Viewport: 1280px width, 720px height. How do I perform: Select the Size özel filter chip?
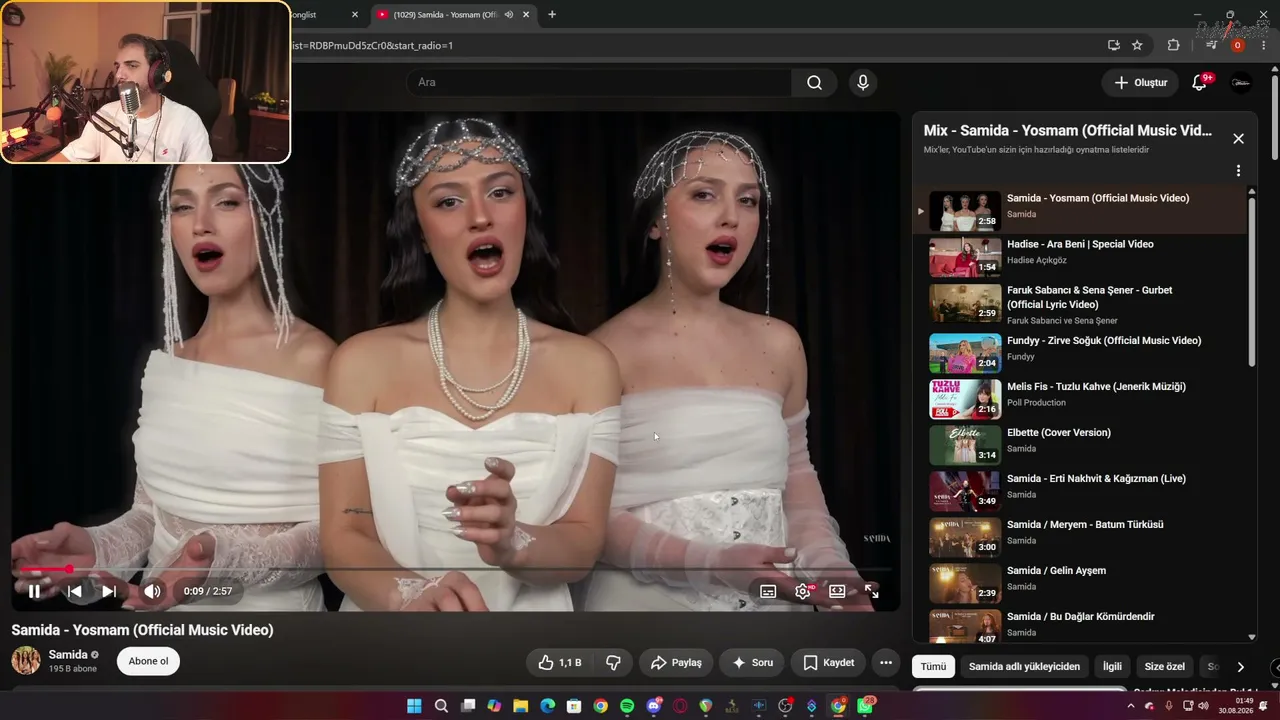point(1164,666)
